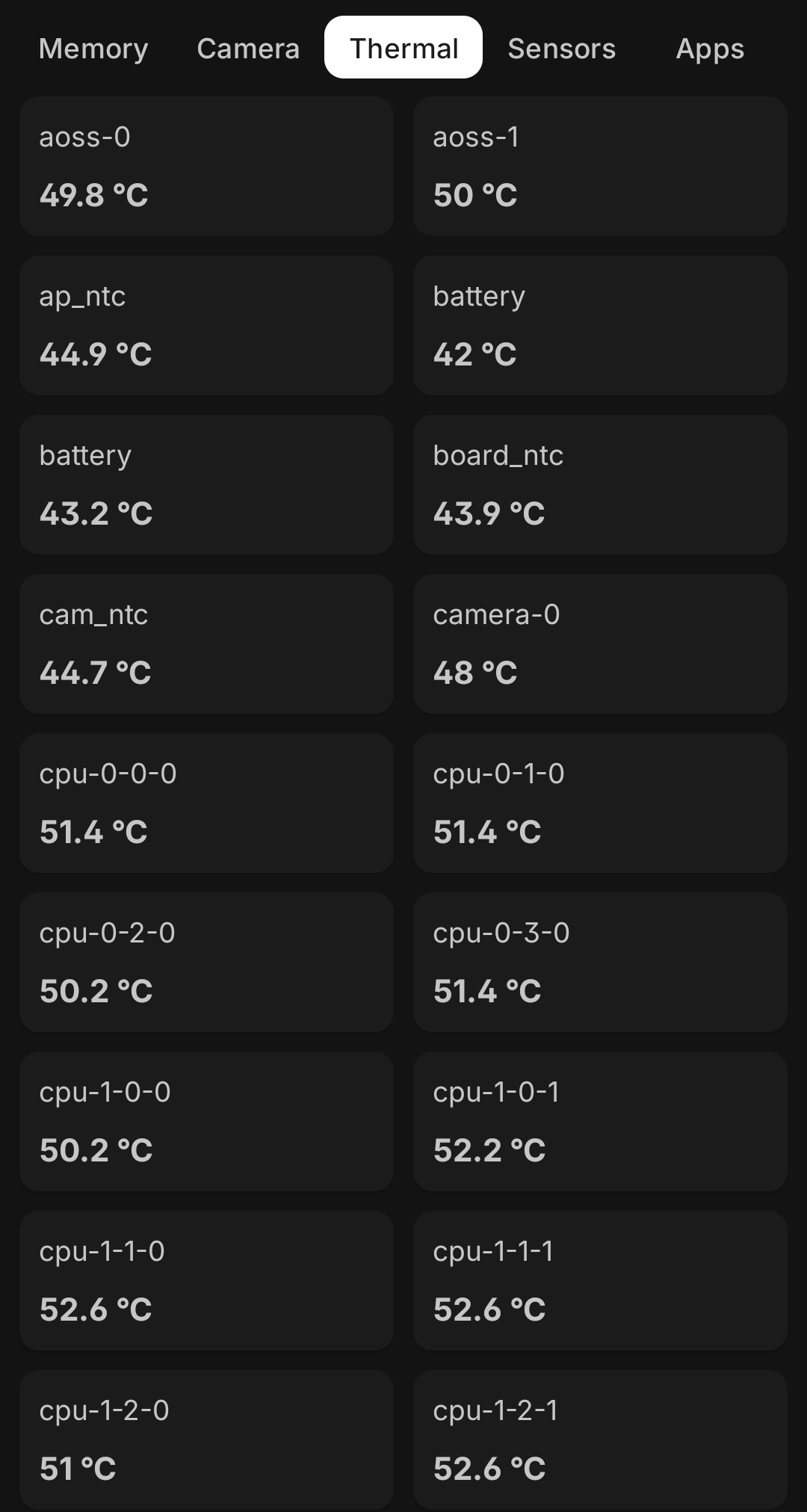
Task: Click the cpu-0-2-0 sensor card
Action: coord(206,962)
